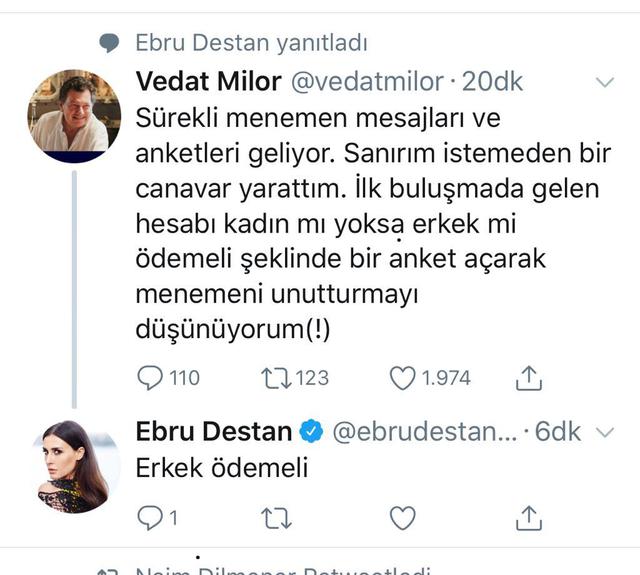
Task: Retweet Vedat Milor's menemen tweet
Action: point(272,377)
